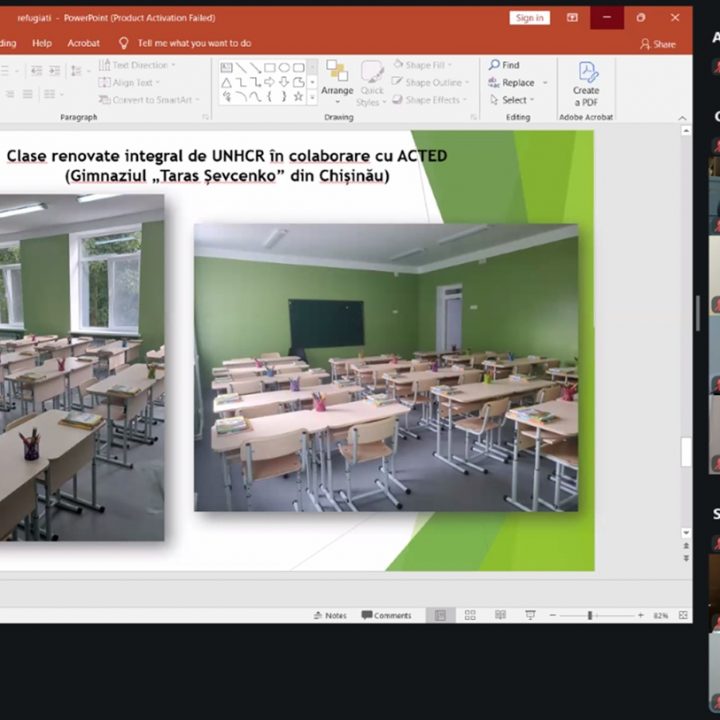The width and height of the screenshot is (720, 720).
Task: Open the Arrange tool
Action: (x=337, y=80)
